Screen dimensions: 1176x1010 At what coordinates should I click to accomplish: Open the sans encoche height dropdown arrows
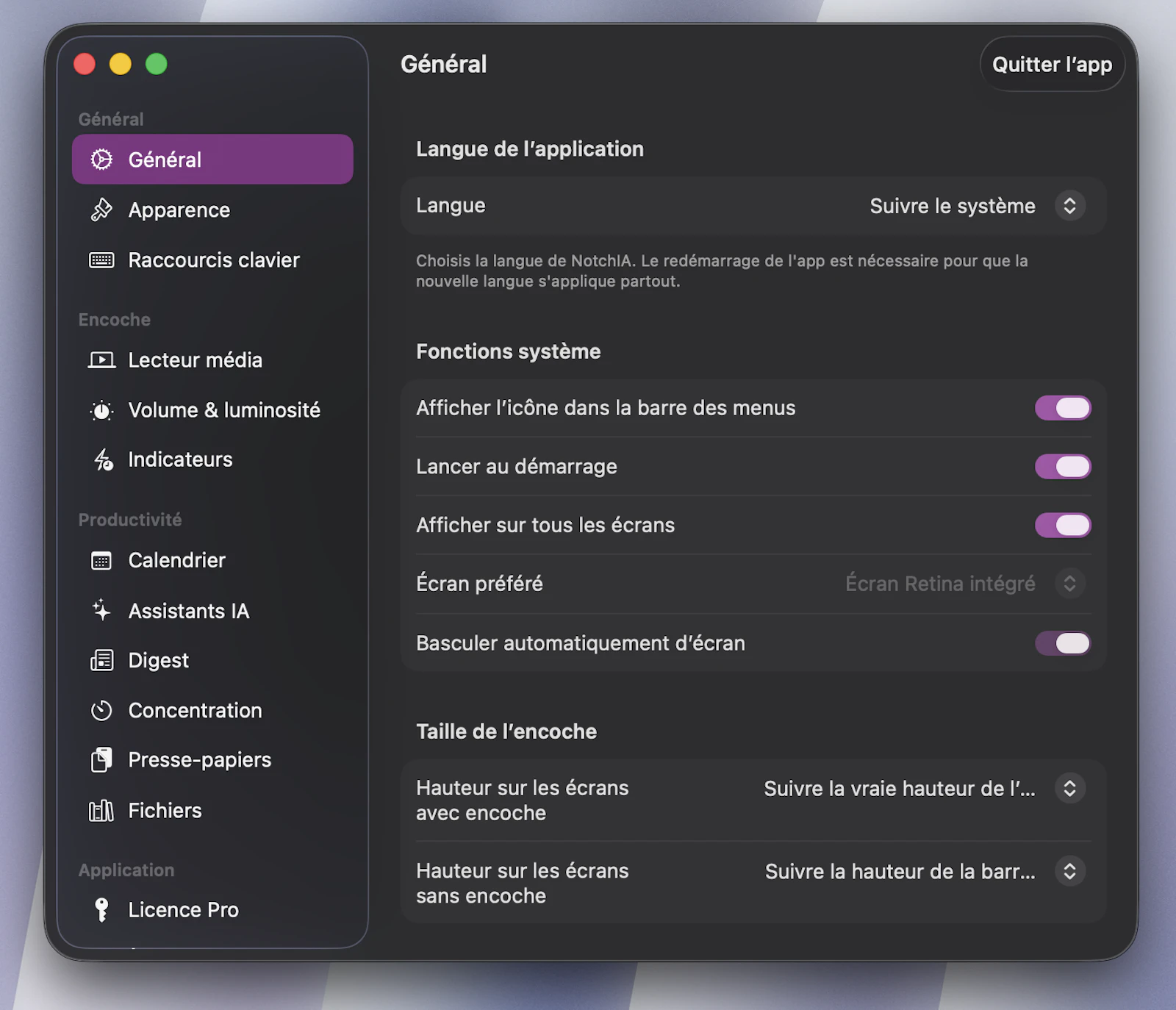(1070, 872)
